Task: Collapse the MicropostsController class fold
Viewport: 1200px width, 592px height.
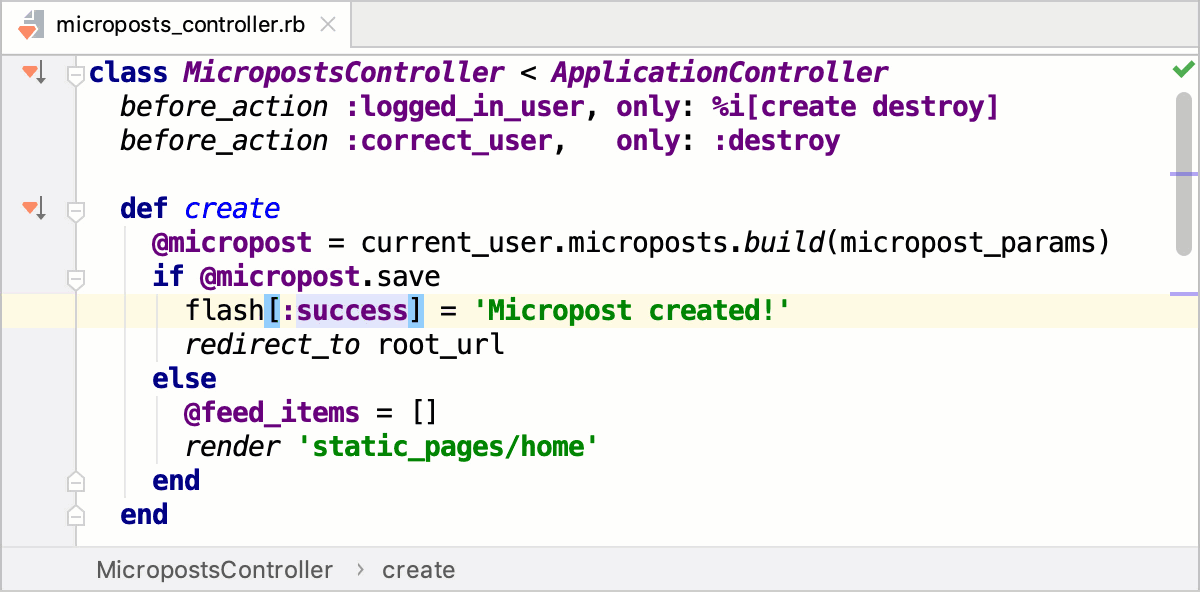Action: tap(75, 73)
